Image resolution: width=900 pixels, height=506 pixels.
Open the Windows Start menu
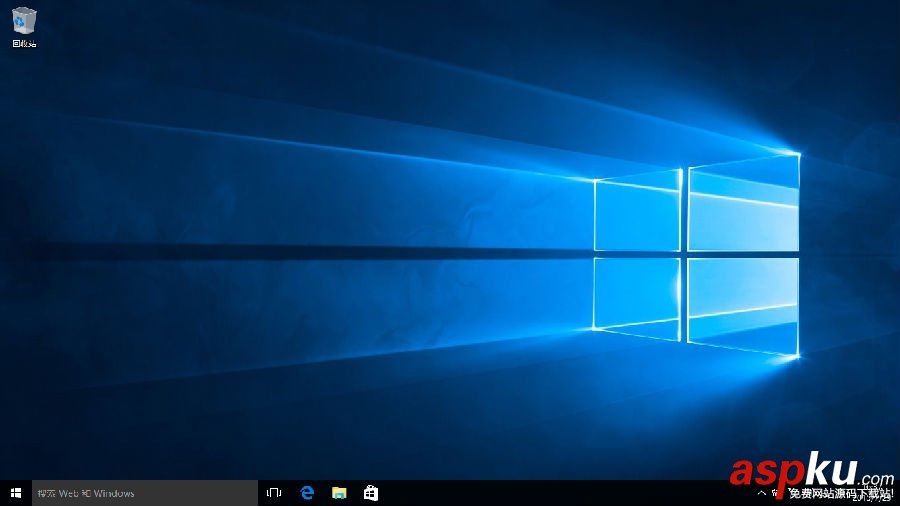pyautogui.click(x=15, y=493)
